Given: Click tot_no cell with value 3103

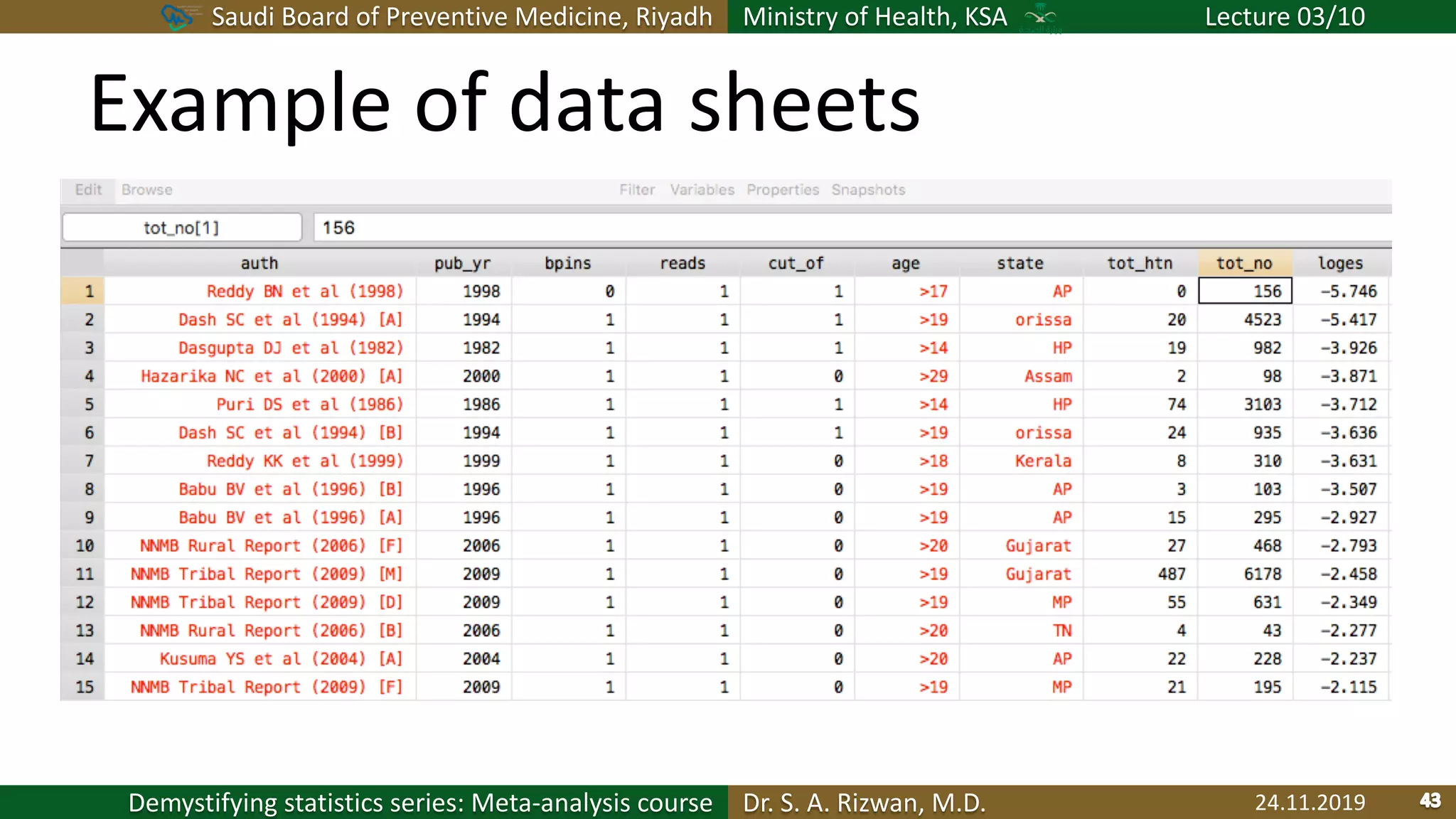Looking at the screenshot, I should (1245, 404).
